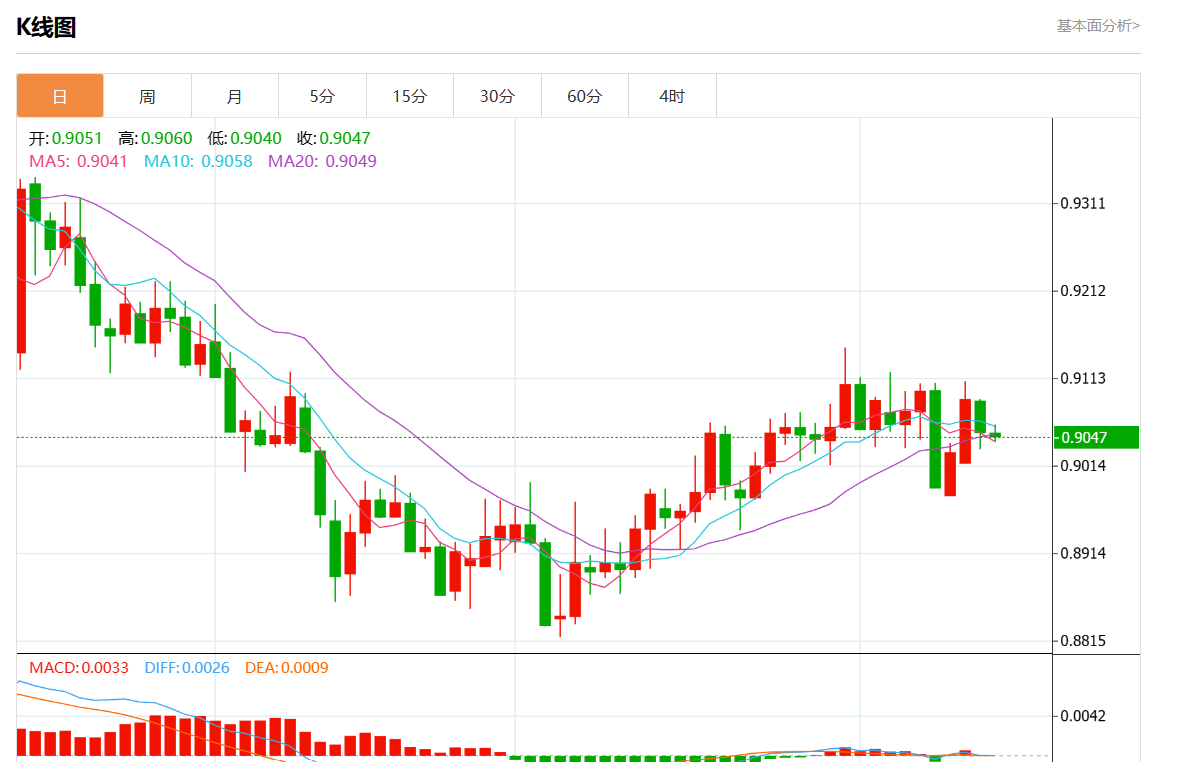Click the 0.9014 price axis label
The image size is (1183, 762).
[x=1083, y=465]
